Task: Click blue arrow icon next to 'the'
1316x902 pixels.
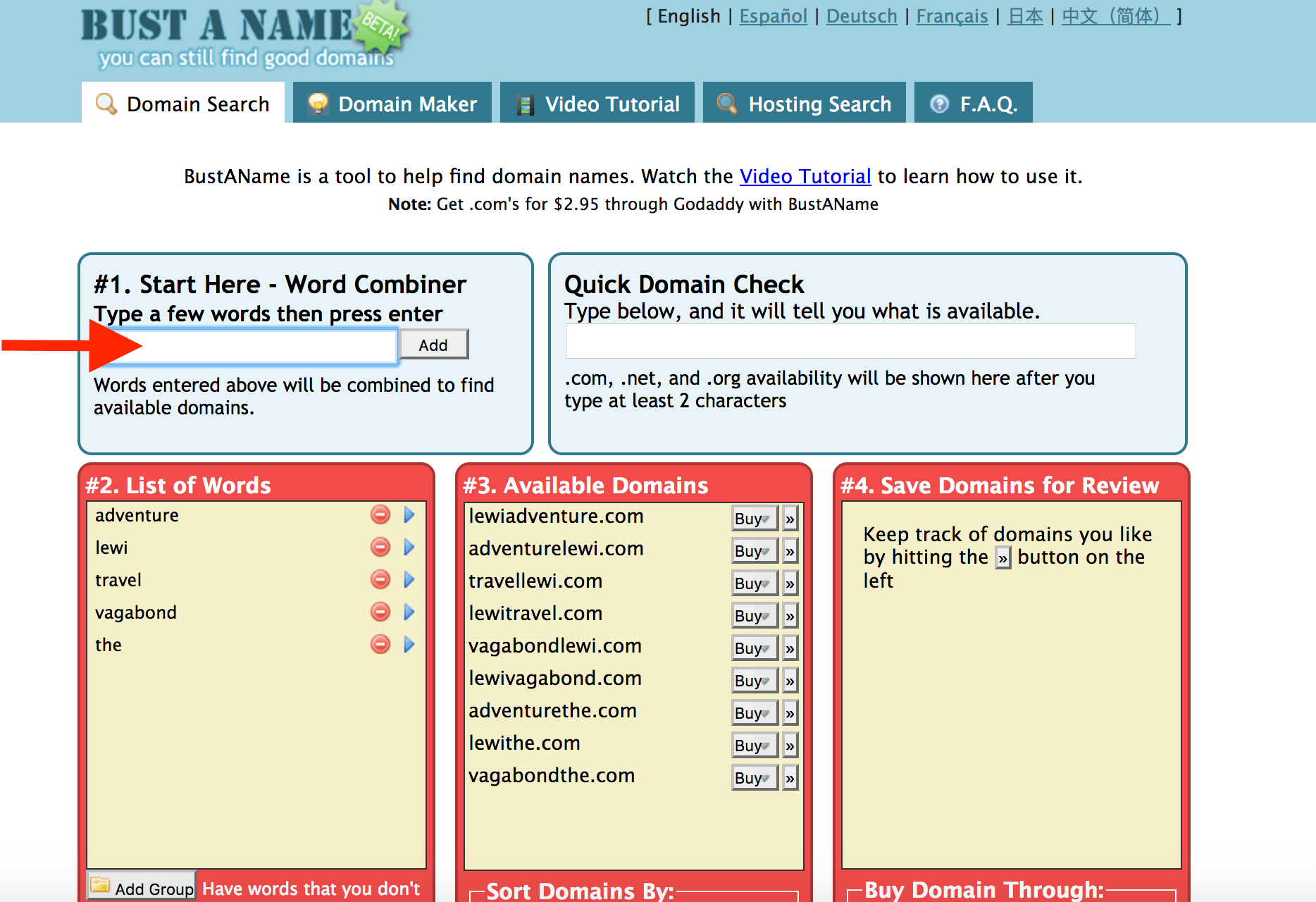Action: (409, 645)
